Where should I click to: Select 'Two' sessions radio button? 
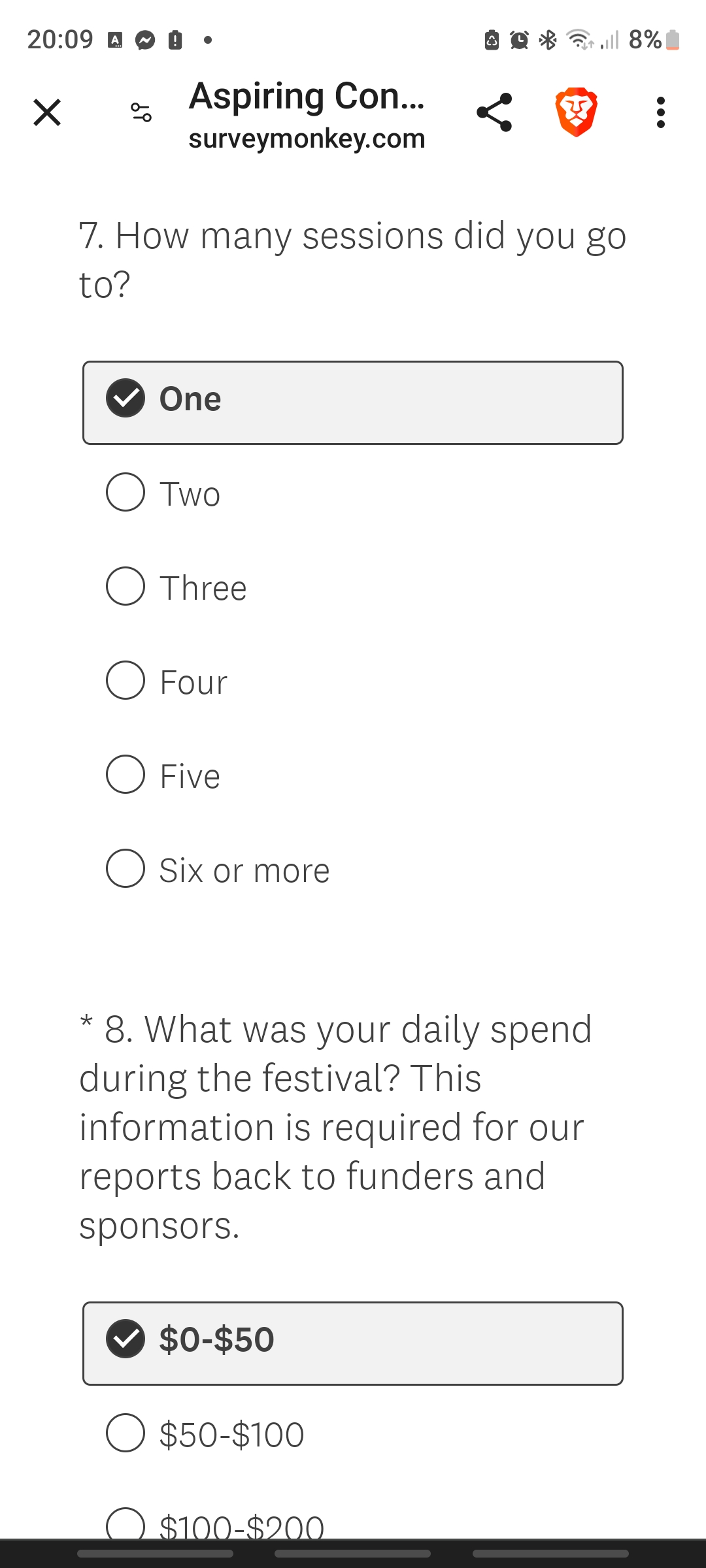click(126, 492)
